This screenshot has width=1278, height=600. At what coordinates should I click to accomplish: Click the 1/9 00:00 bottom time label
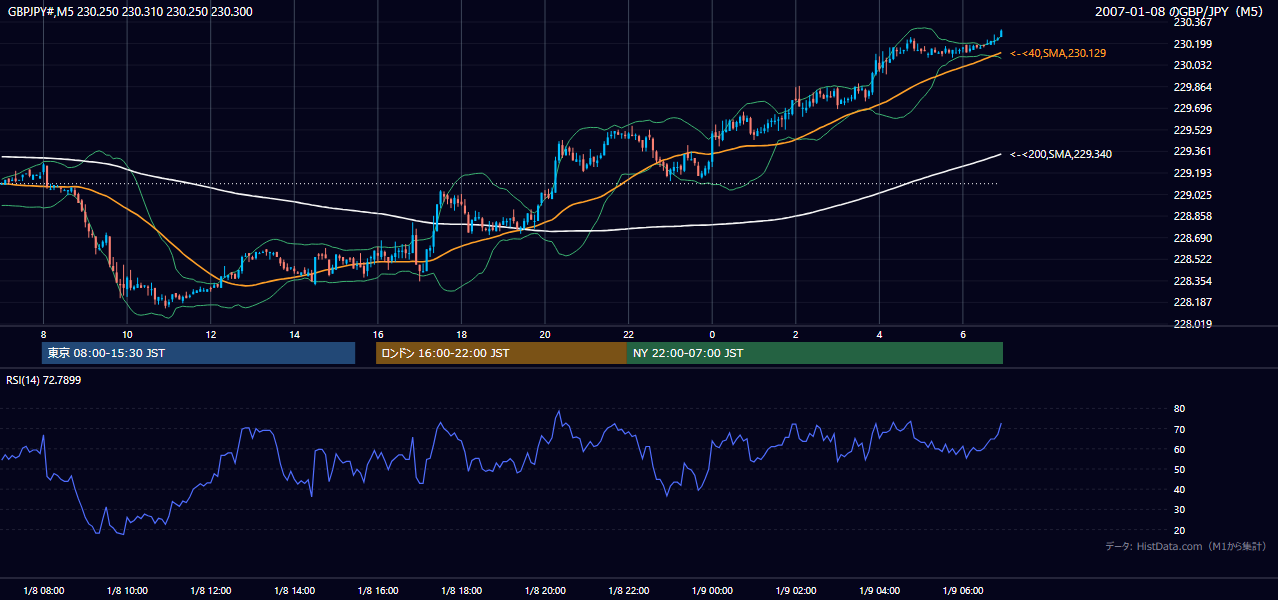712,591
